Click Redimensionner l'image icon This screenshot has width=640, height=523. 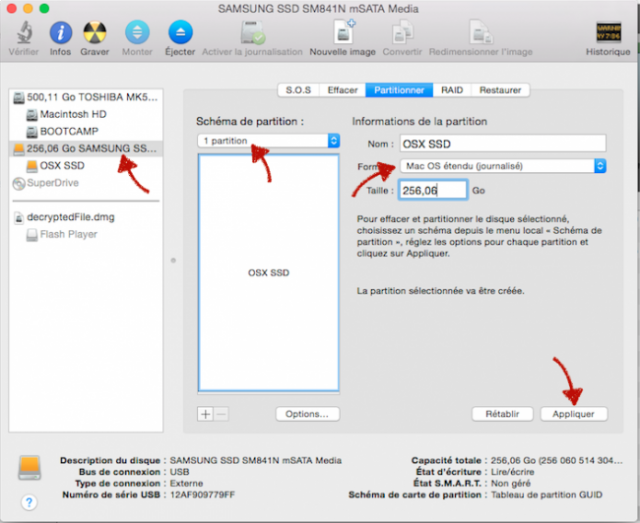[x=481, y=32]
